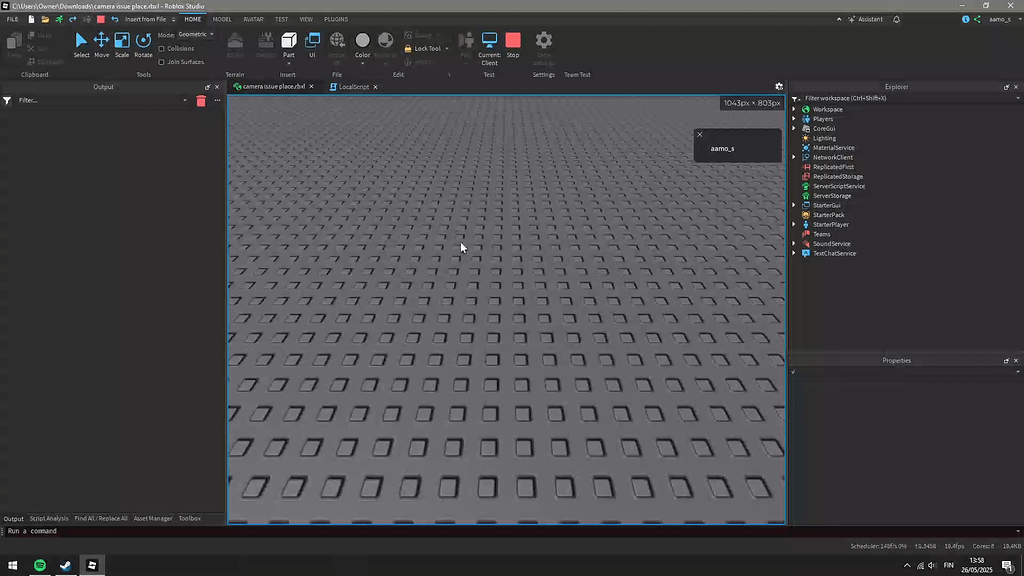Switch to the MODEL ribbon tab

click(221, 18)
